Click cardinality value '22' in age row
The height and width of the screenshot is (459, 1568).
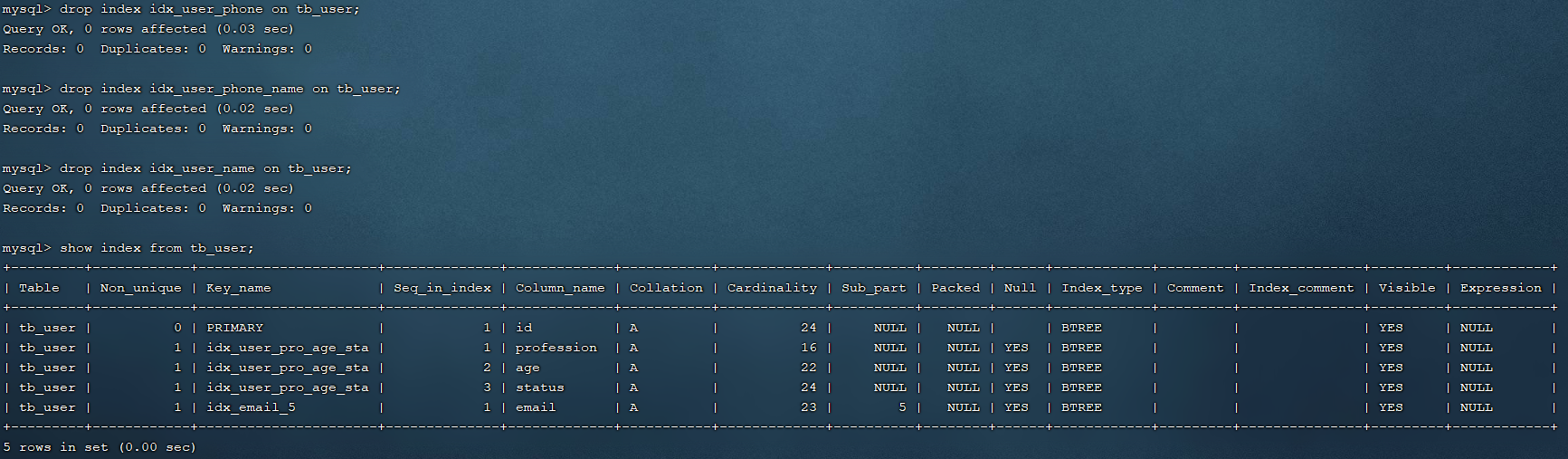(809, 368)
